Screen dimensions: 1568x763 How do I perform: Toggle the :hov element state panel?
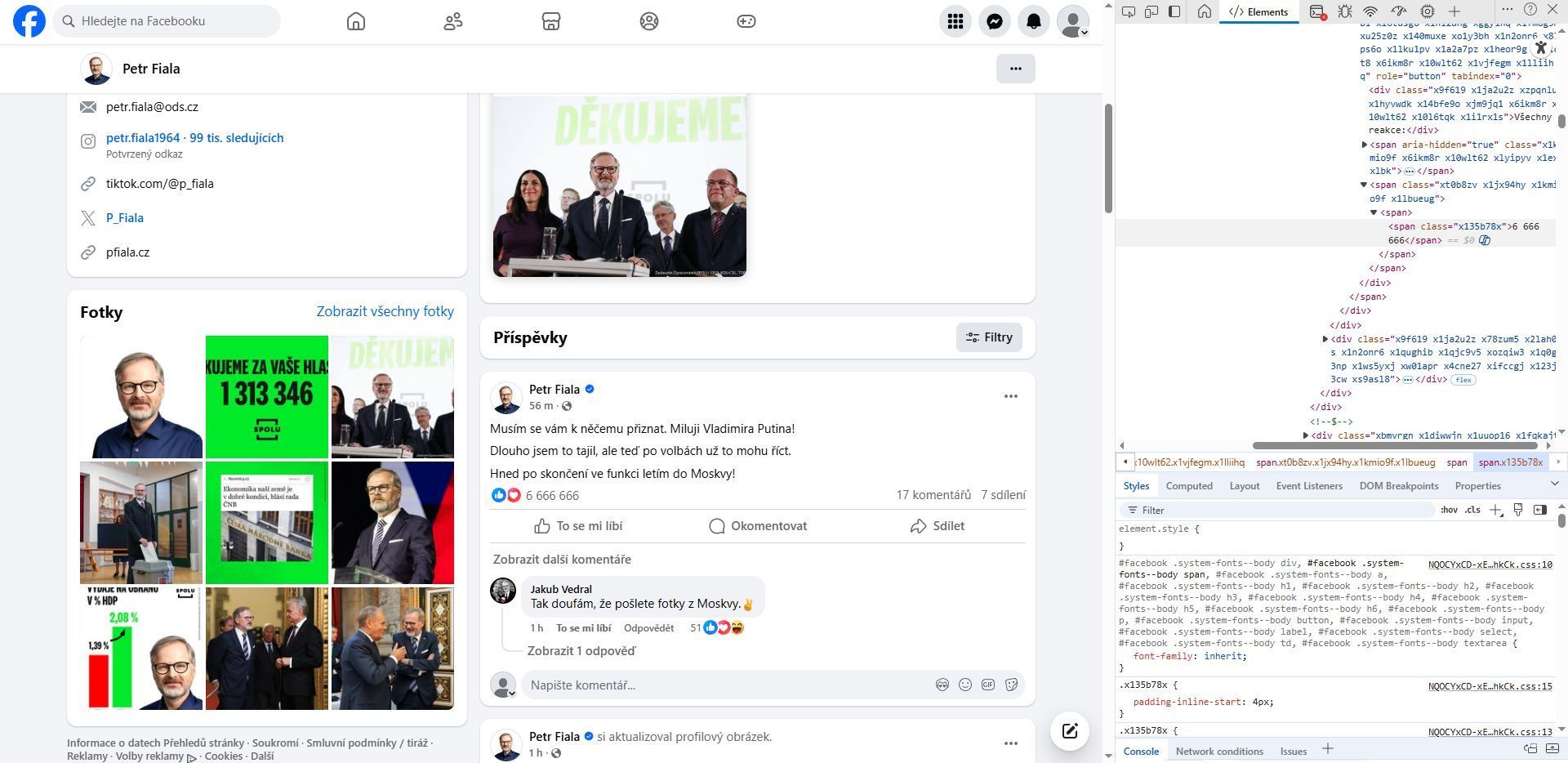(x=1449, y=510)
